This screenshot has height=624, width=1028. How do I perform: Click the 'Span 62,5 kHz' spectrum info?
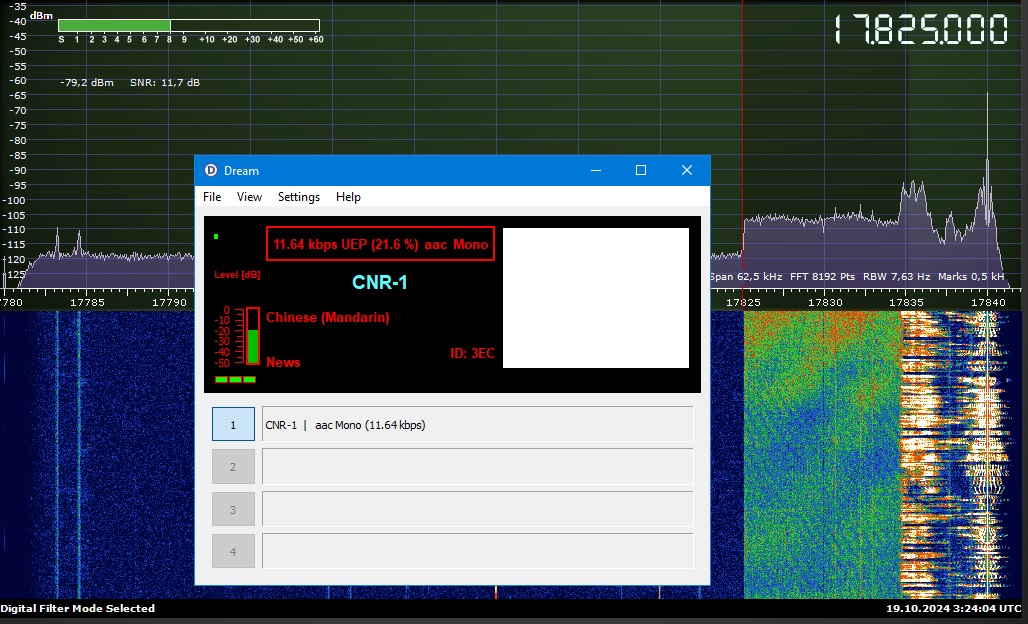(x=746, y=277)
